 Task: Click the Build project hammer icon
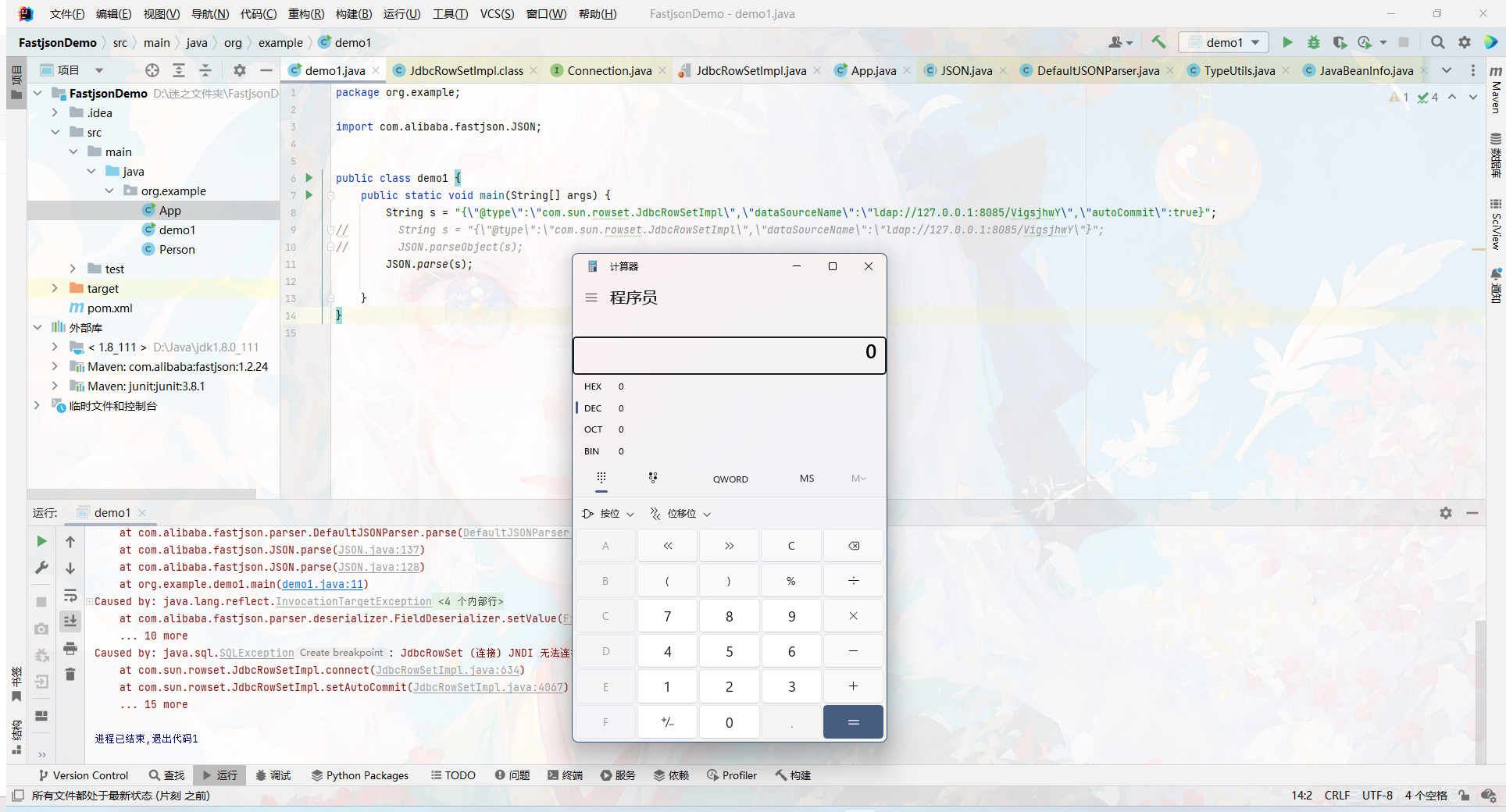coord(1158,42)
